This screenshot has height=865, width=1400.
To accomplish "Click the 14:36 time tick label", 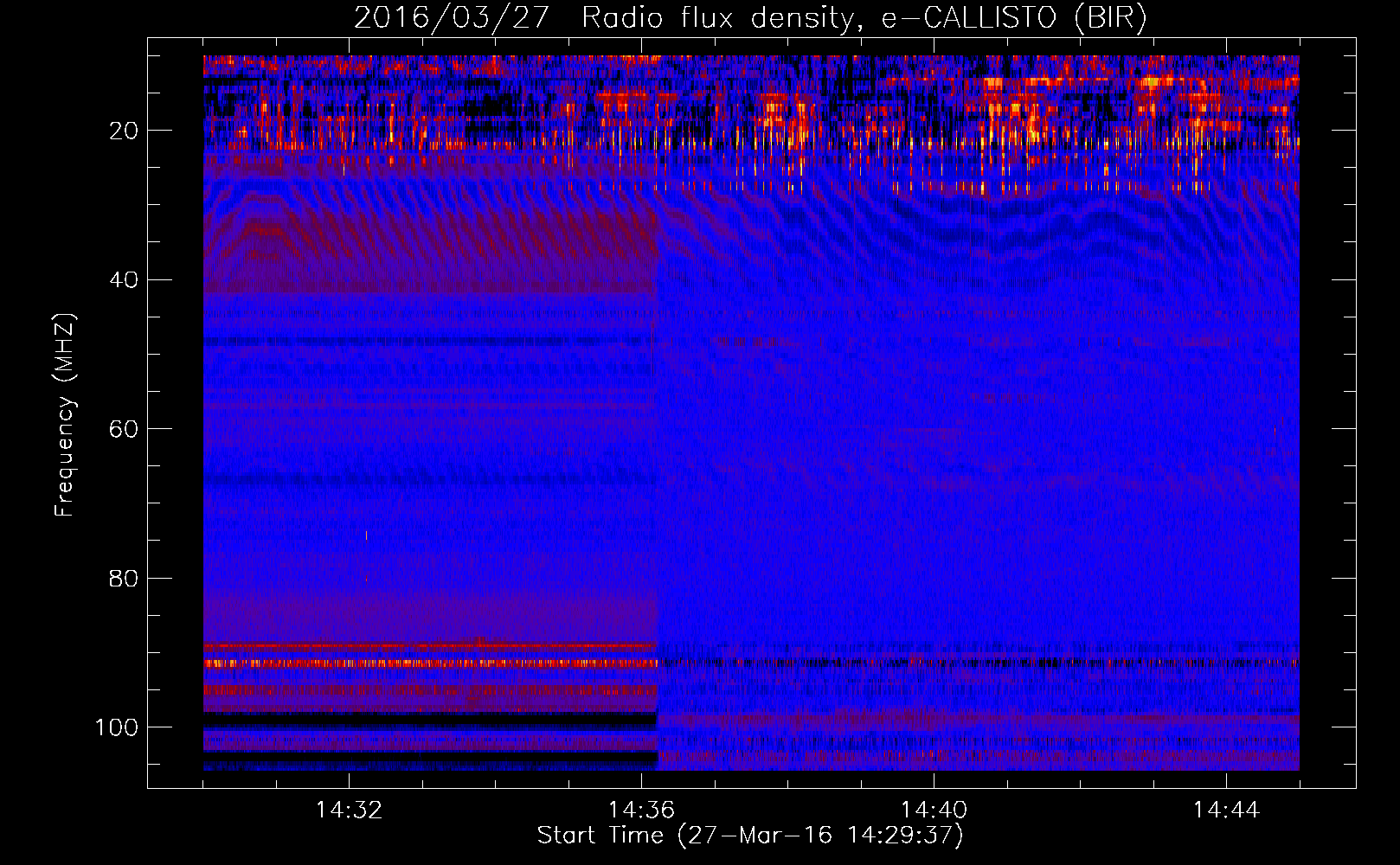I will point(641,811).
